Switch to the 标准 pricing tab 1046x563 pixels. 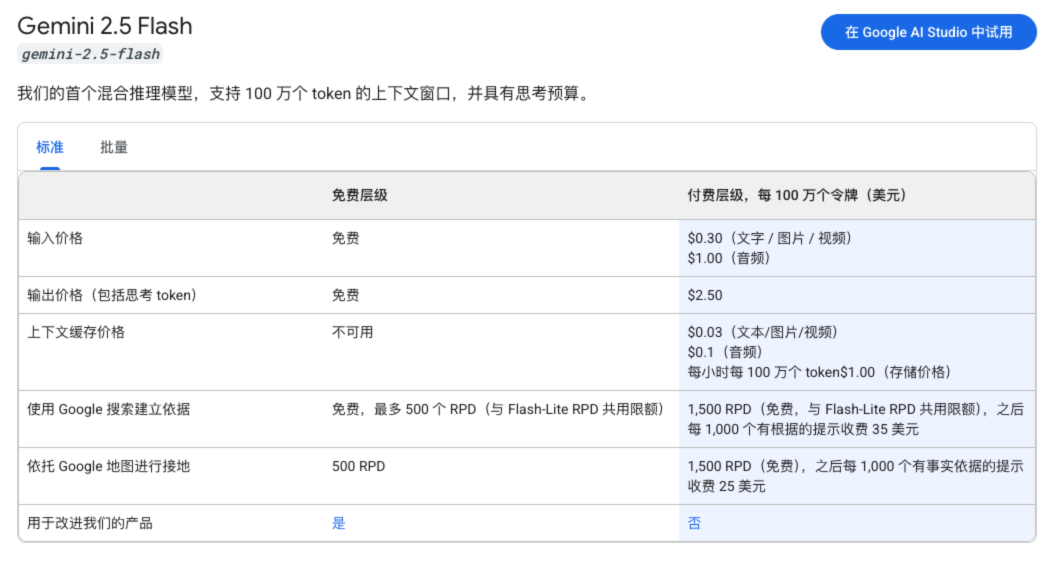50,147
